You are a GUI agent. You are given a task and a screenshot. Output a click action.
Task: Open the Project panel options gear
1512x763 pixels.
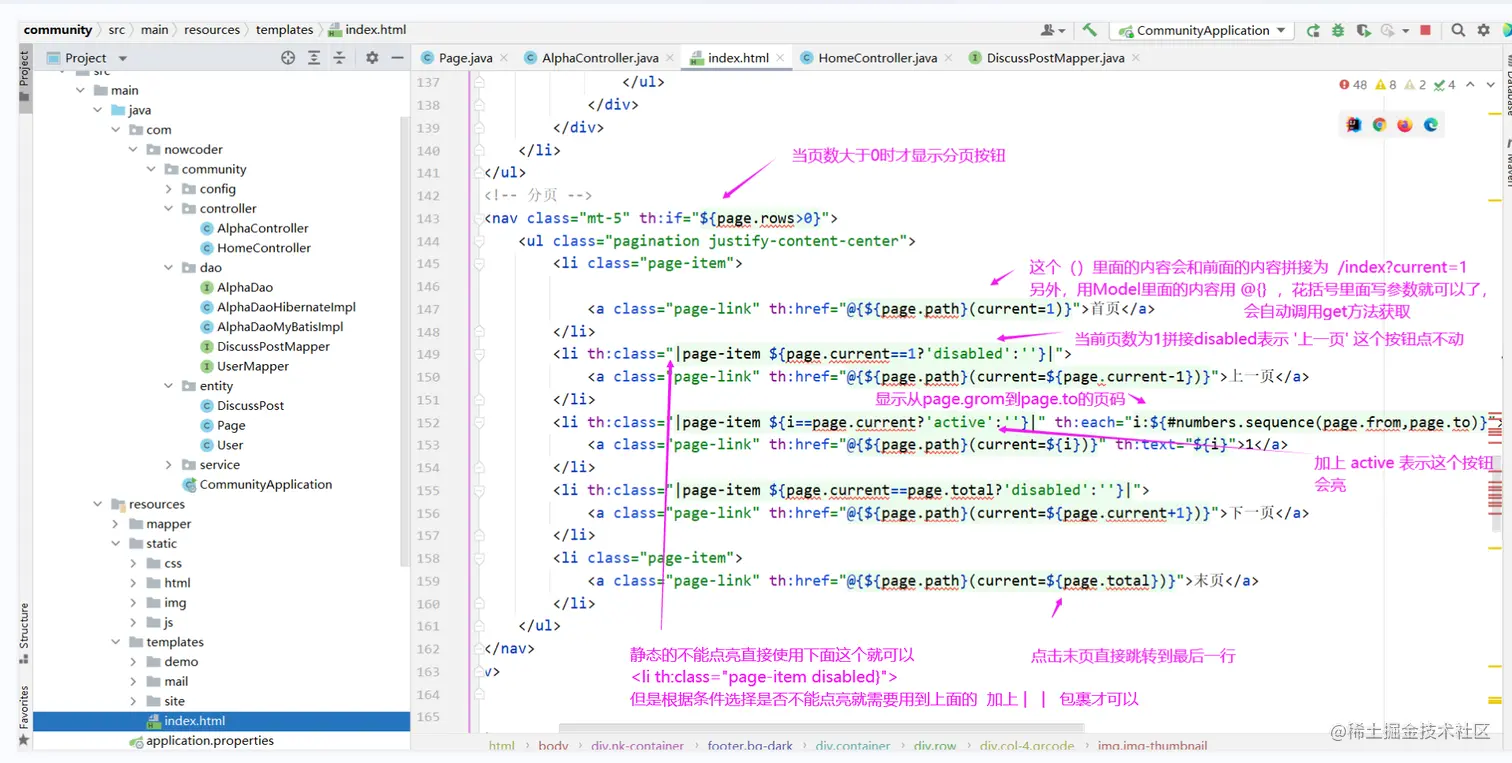click(x=372, y=58)
